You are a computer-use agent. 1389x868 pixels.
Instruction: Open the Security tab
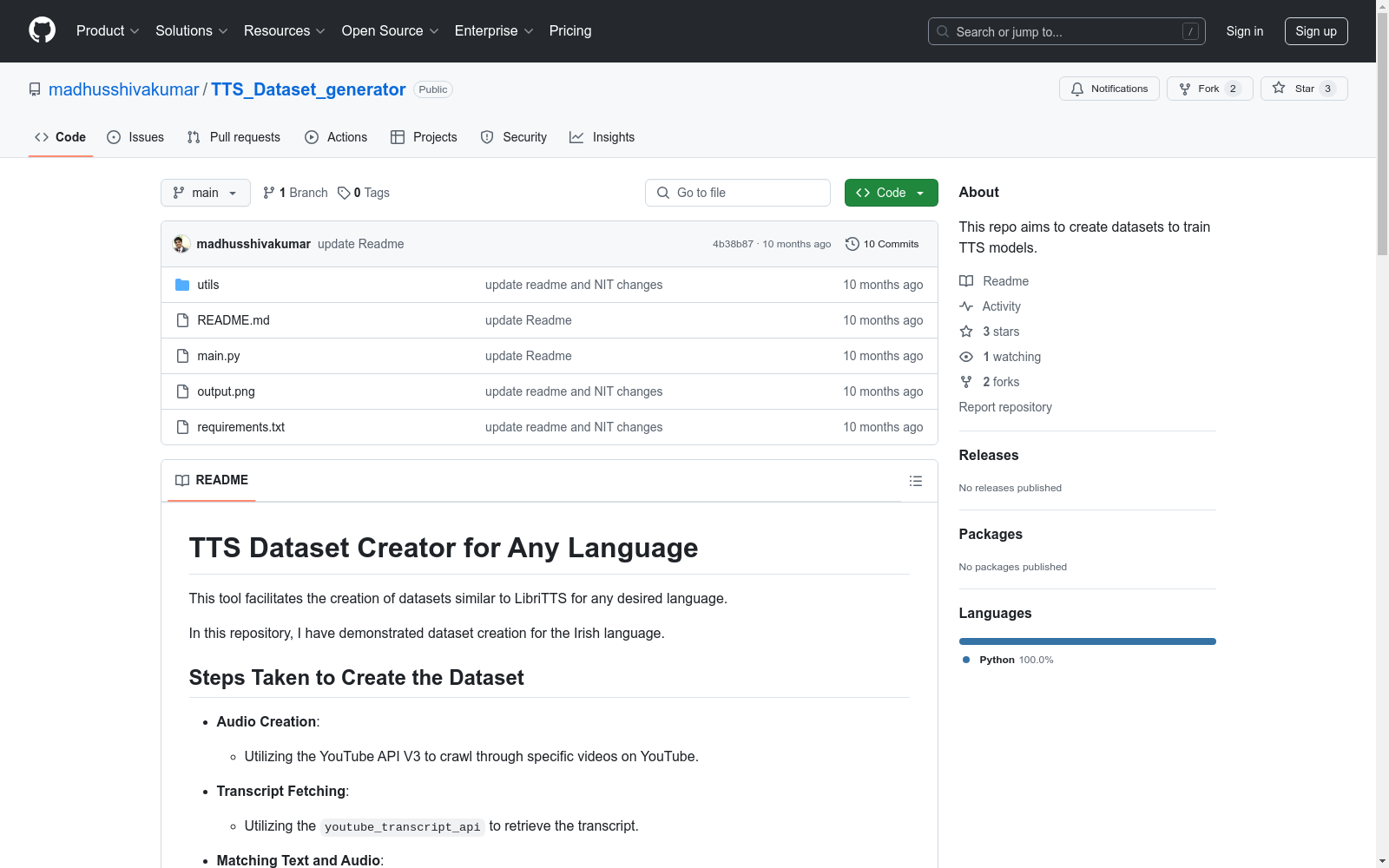[x=514, y=137]
